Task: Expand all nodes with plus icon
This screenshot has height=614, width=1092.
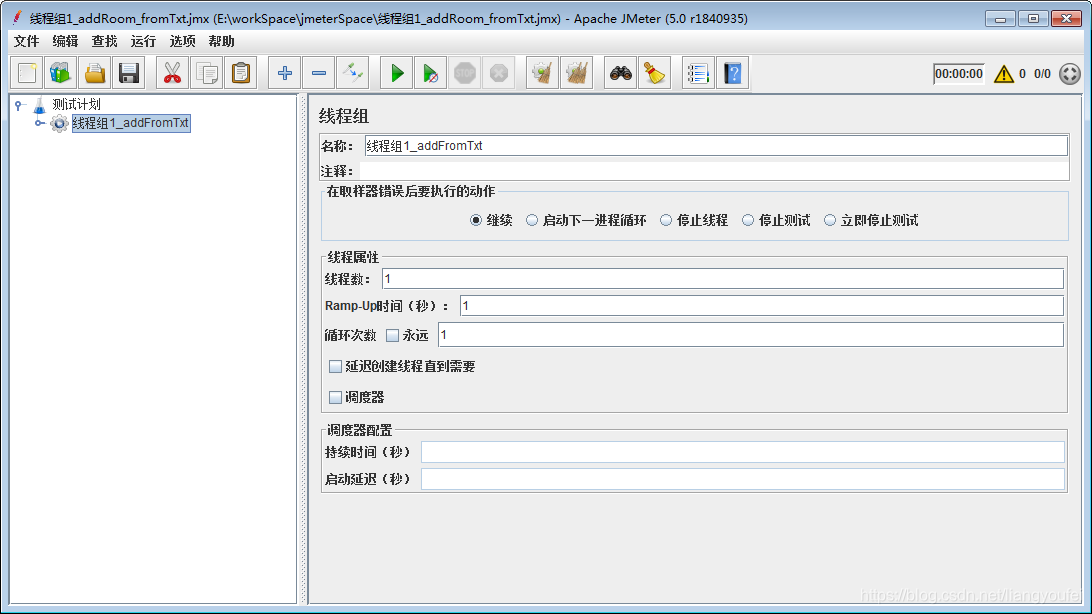Action: click(284, 73)
